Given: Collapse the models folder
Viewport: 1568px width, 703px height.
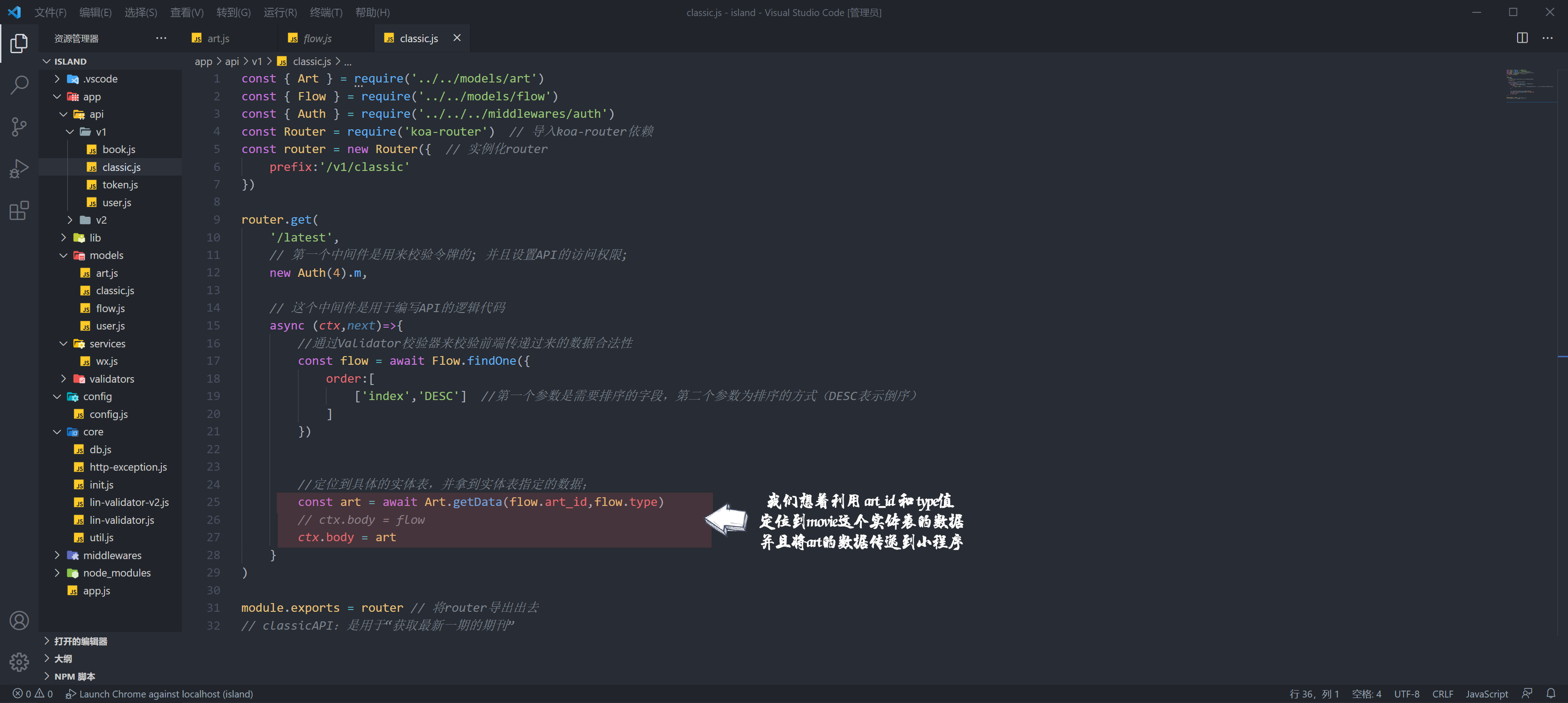Looking at the screenshot, I should point(106,255).
